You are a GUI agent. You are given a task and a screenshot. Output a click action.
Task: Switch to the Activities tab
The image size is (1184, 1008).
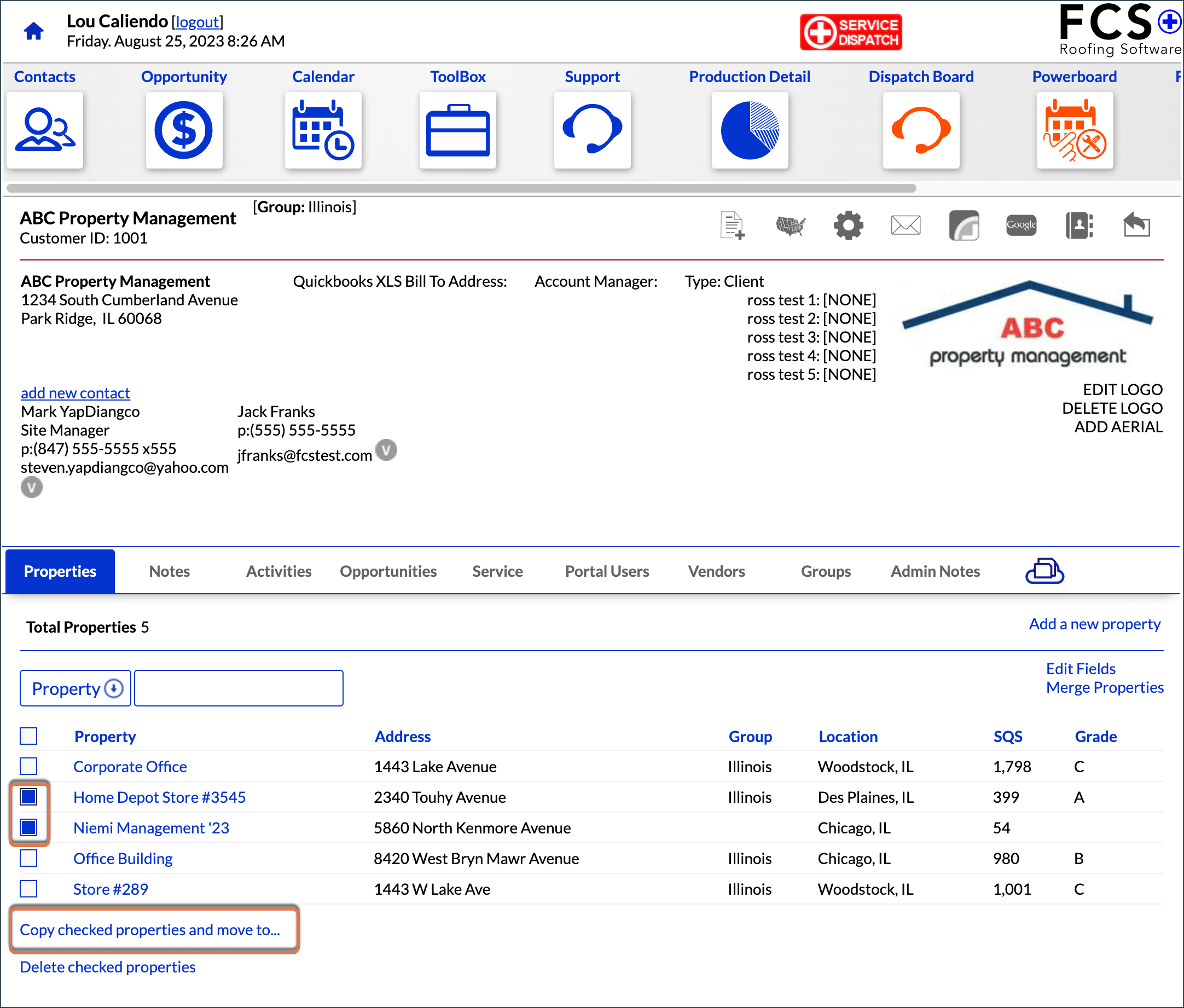(x=279, y=571)
